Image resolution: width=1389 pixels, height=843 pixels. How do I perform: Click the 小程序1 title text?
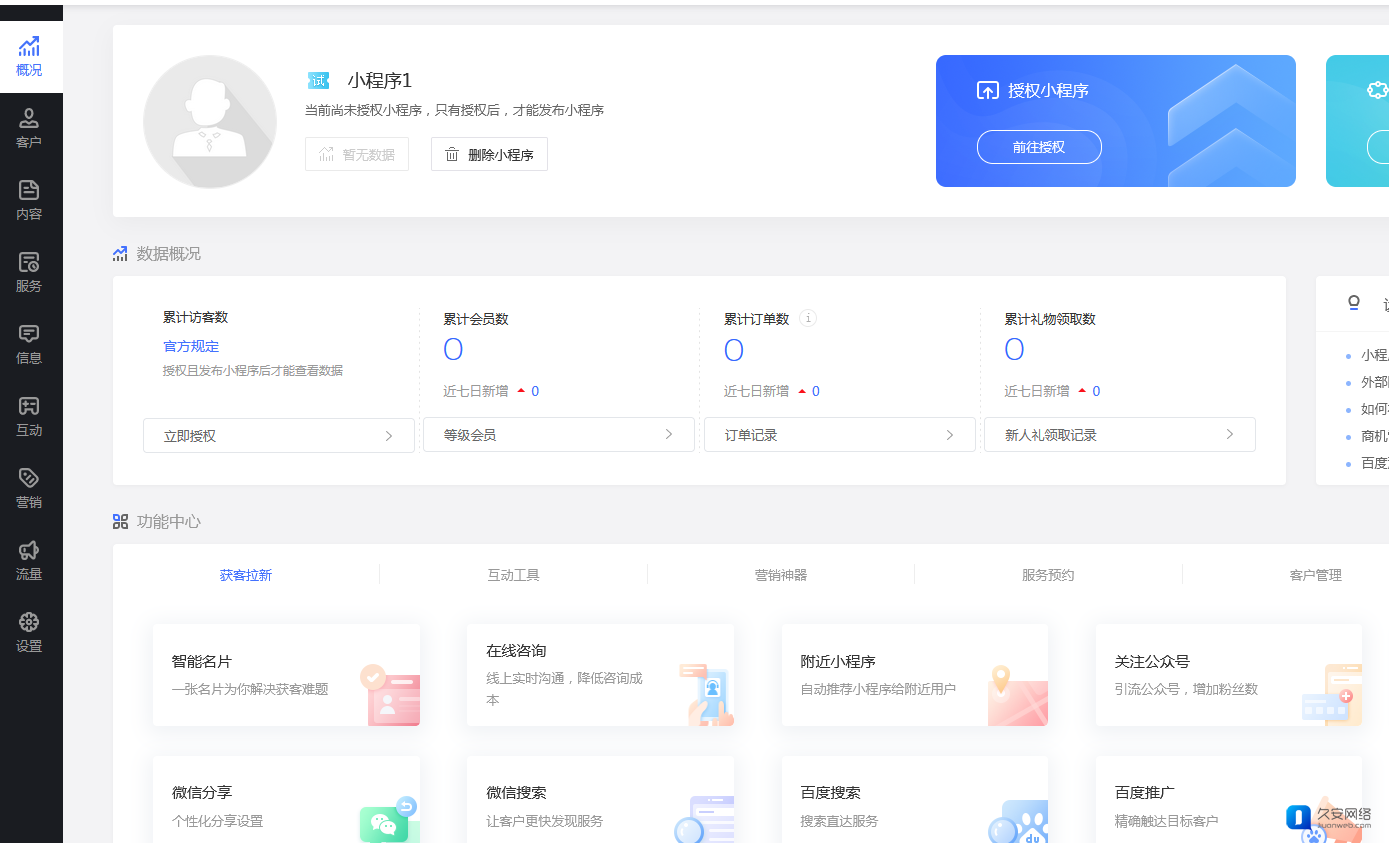380,81
